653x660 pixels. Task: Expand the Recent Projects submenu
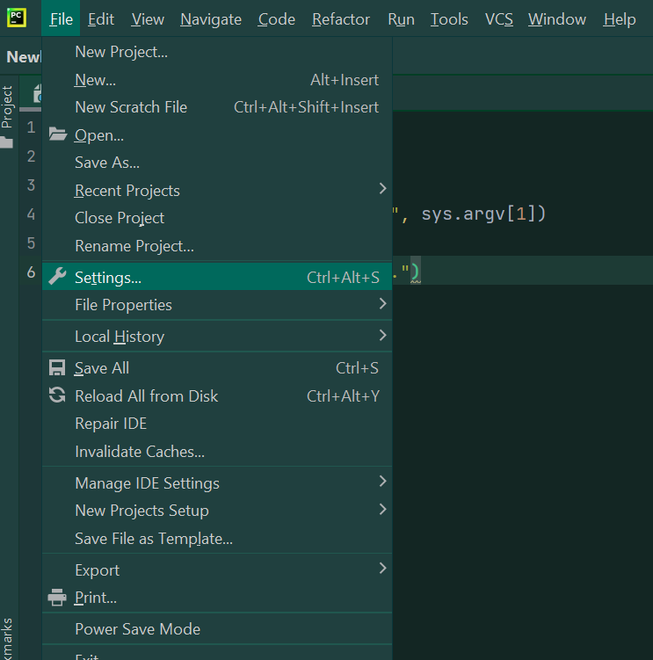click(127, 190)
